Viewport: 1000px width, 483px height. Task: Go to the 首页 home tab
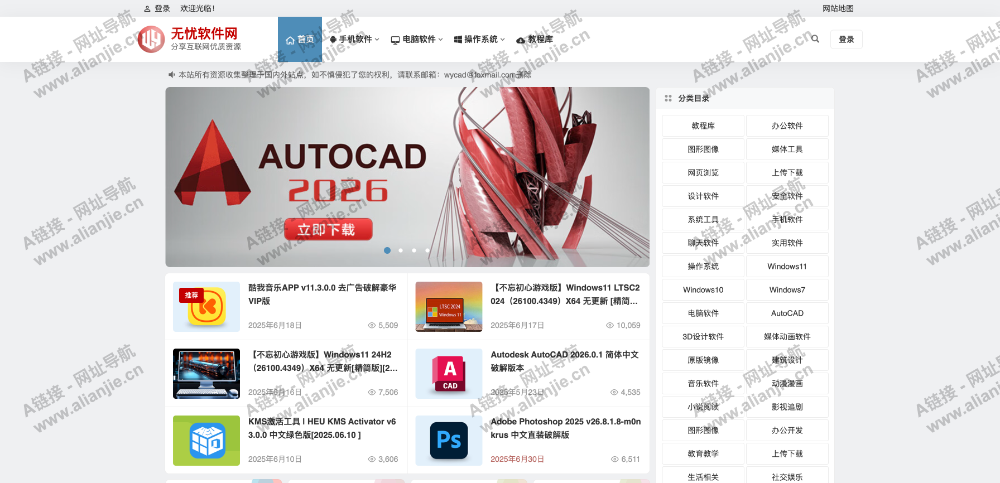pyautogui.click(x=300, y=39)
